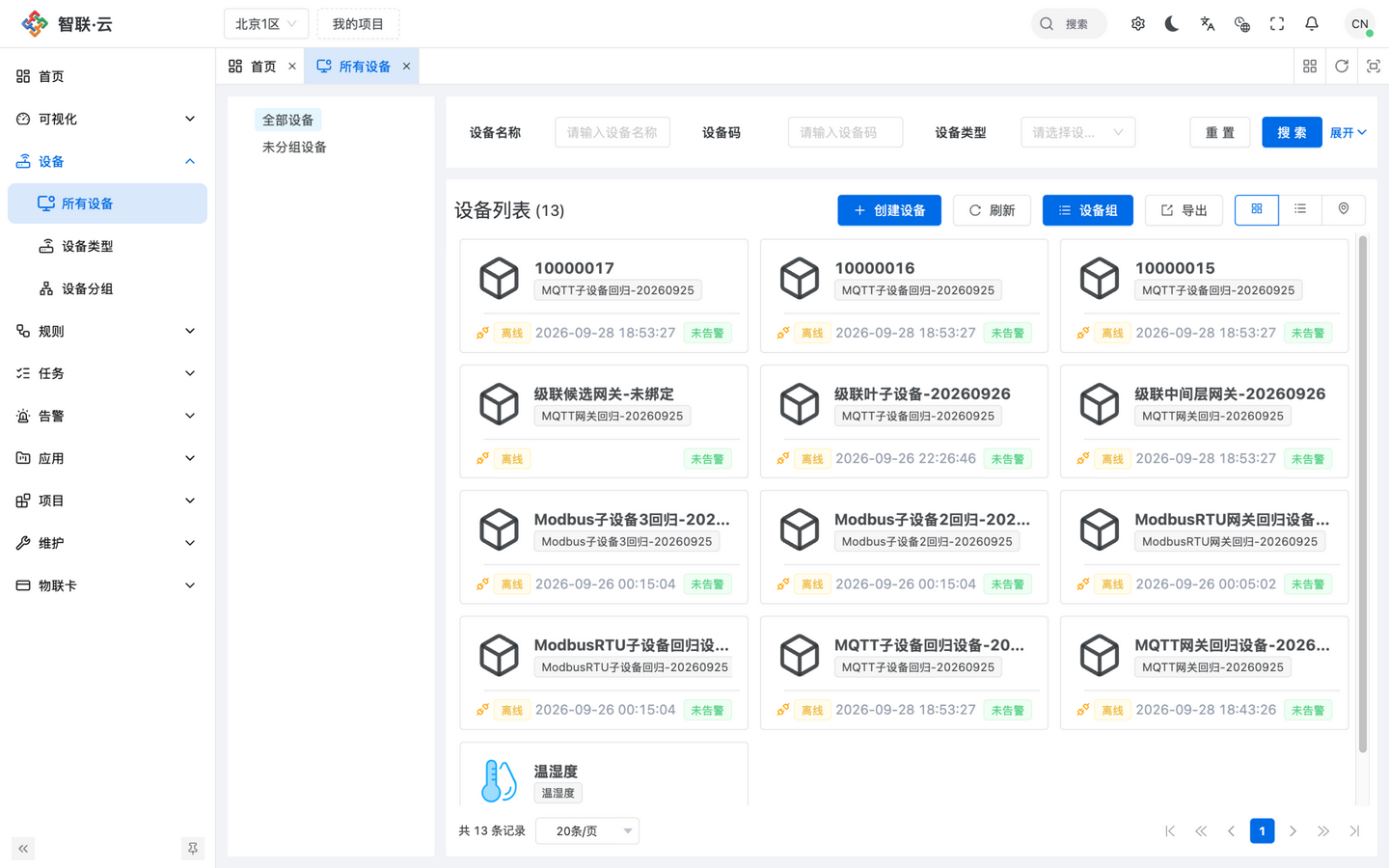Screen dimensions: 1389x868
Task: Click the 设备组 button
Action: click(x=1088, y=210)
